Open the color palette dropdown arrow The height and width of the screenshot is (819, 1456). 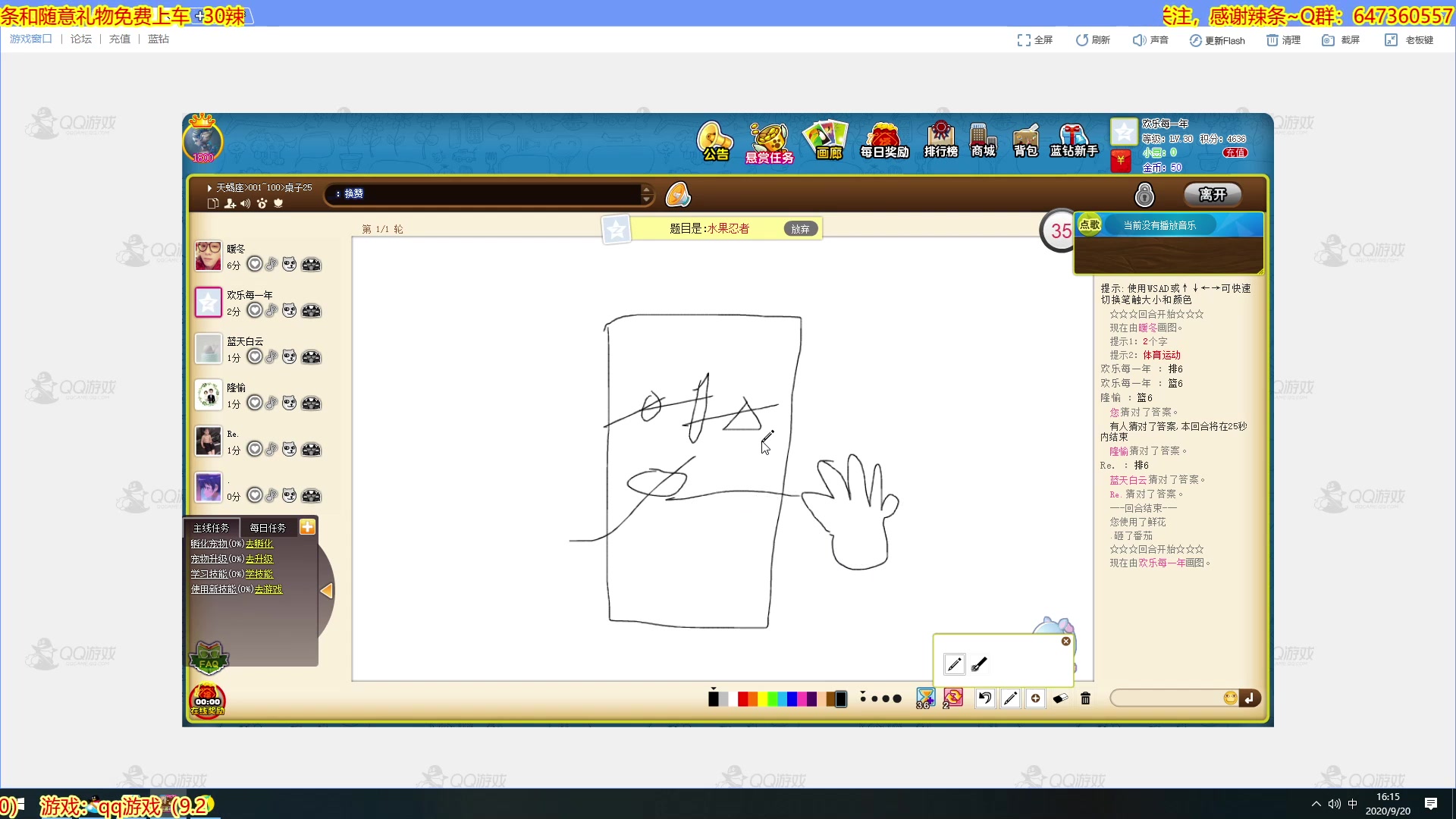(x=713, y=689)
